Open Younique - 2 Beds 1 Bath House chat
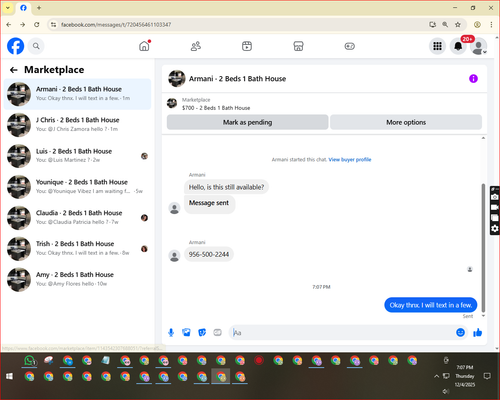The image size is (500, 400). 77,187
